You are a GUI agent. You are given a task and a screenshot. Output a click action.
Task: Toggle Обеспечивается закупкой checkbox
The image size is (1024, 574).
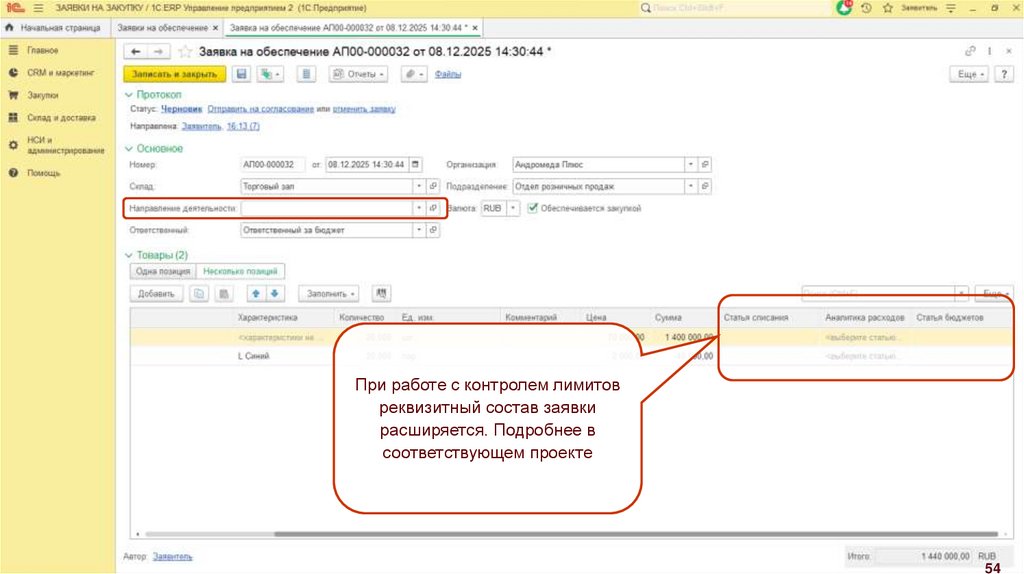[533, 208]
